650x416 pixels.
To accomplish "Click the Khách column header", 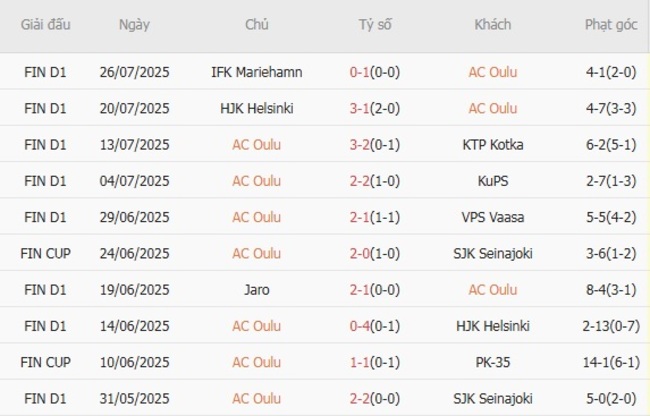I will pyautogui.click(x=493, y=25).
